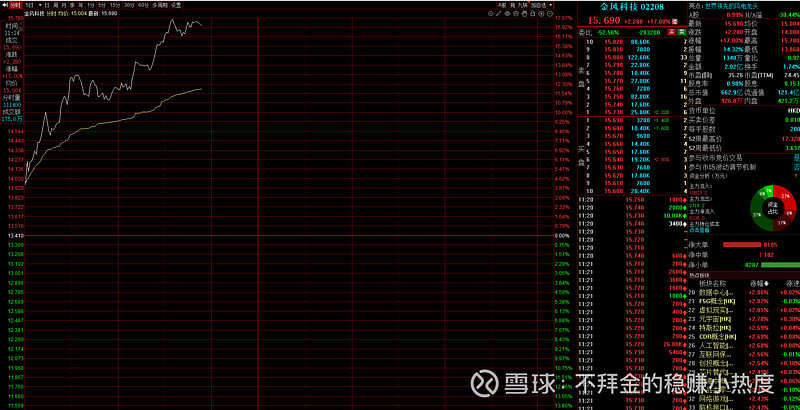Select the 5日 five-day chart tab
The height and width of the screenshot is (410, 800).
[30, 5]
